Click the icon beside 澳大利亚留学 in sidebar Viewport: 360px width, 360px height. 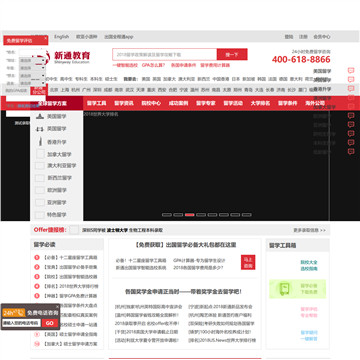tap(40, 166)
